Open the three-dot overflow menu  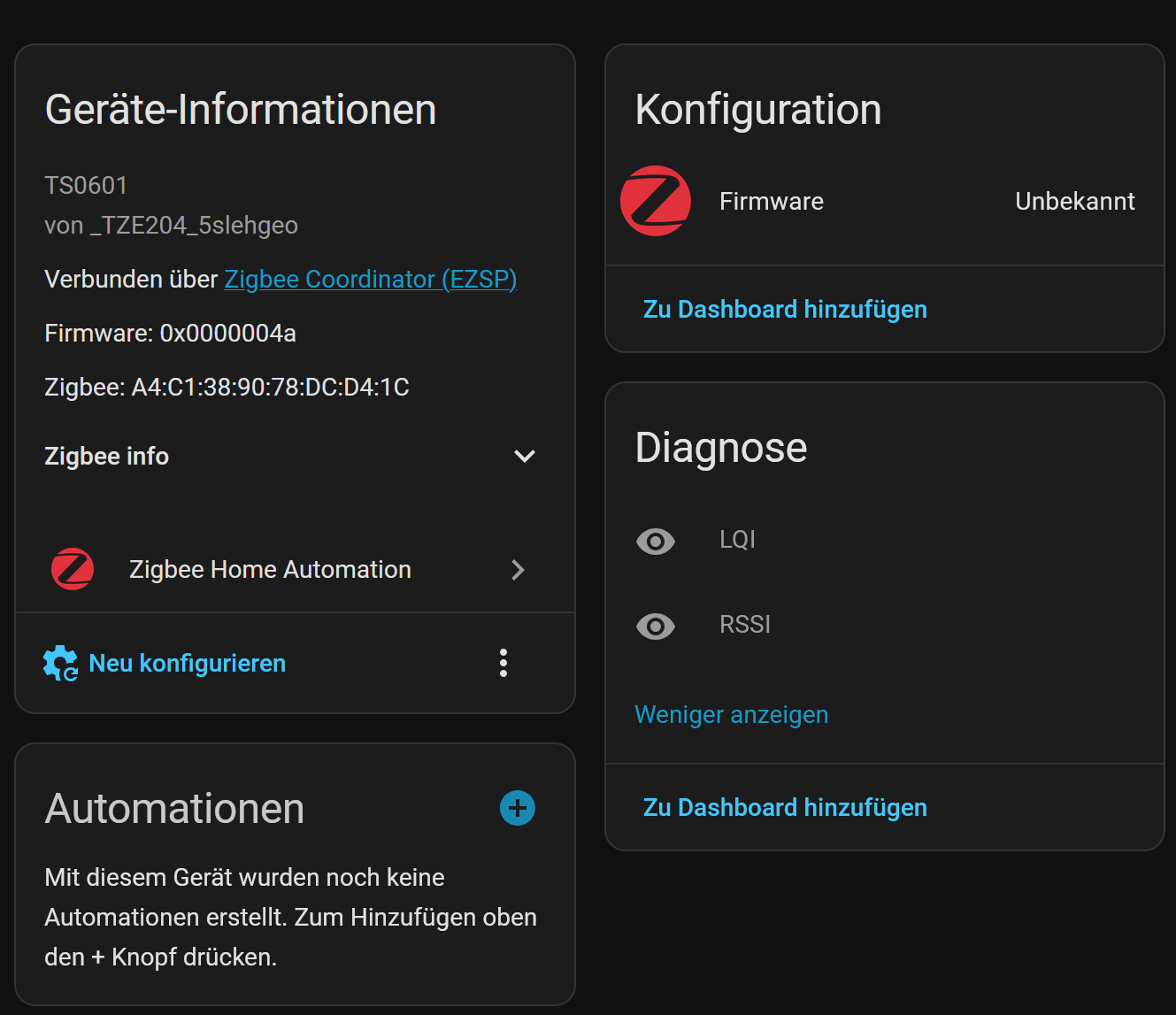coord(503,664)
